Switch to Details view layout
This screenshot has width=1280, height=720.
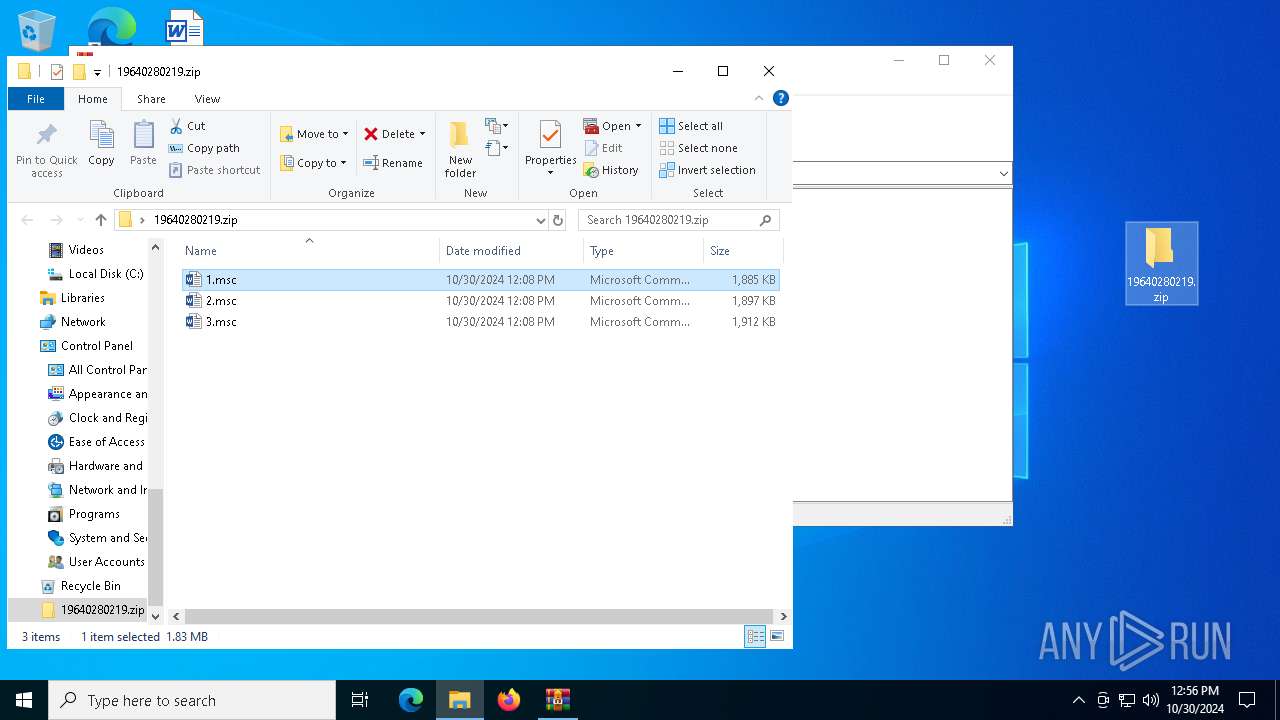[x=755, y=636]
